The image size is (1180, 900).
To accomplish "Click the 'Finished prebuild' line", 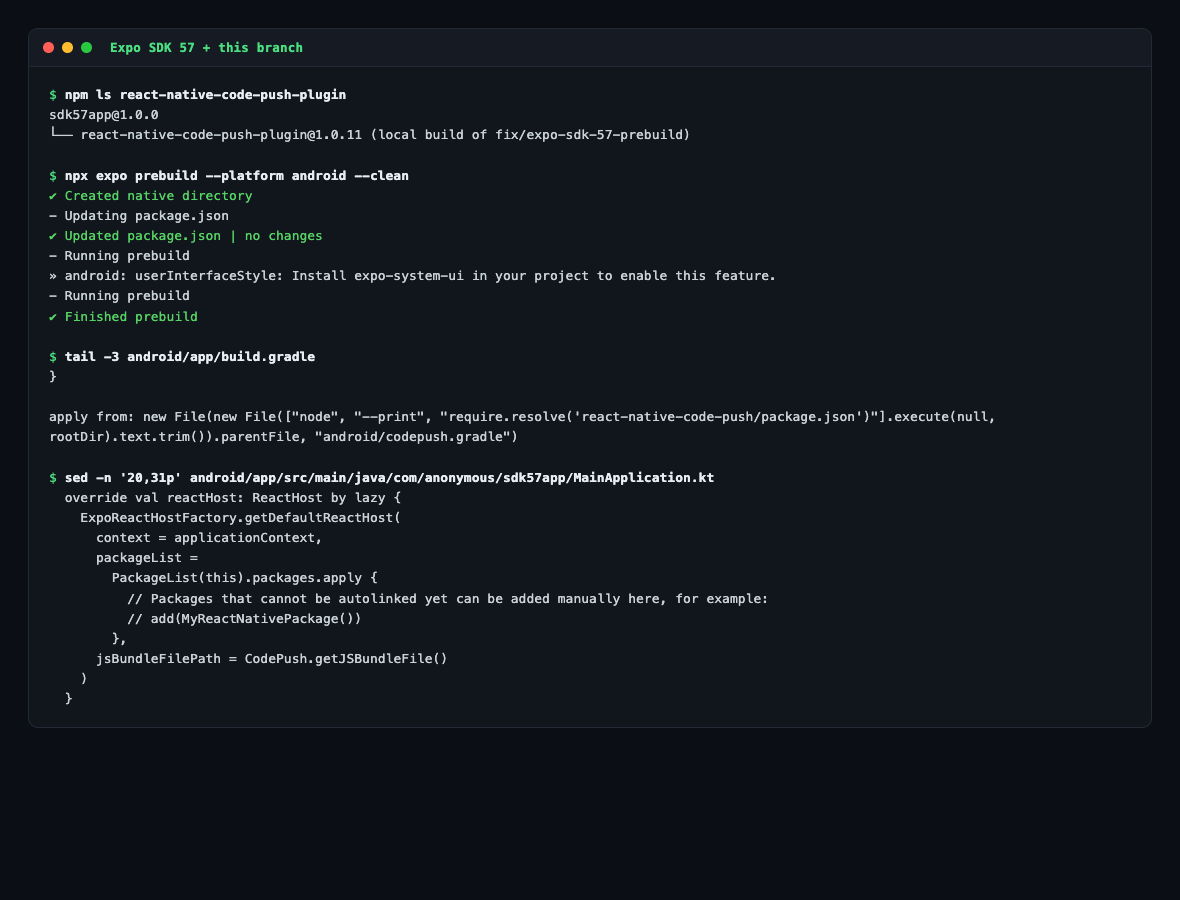I will [x=123, y=317].
